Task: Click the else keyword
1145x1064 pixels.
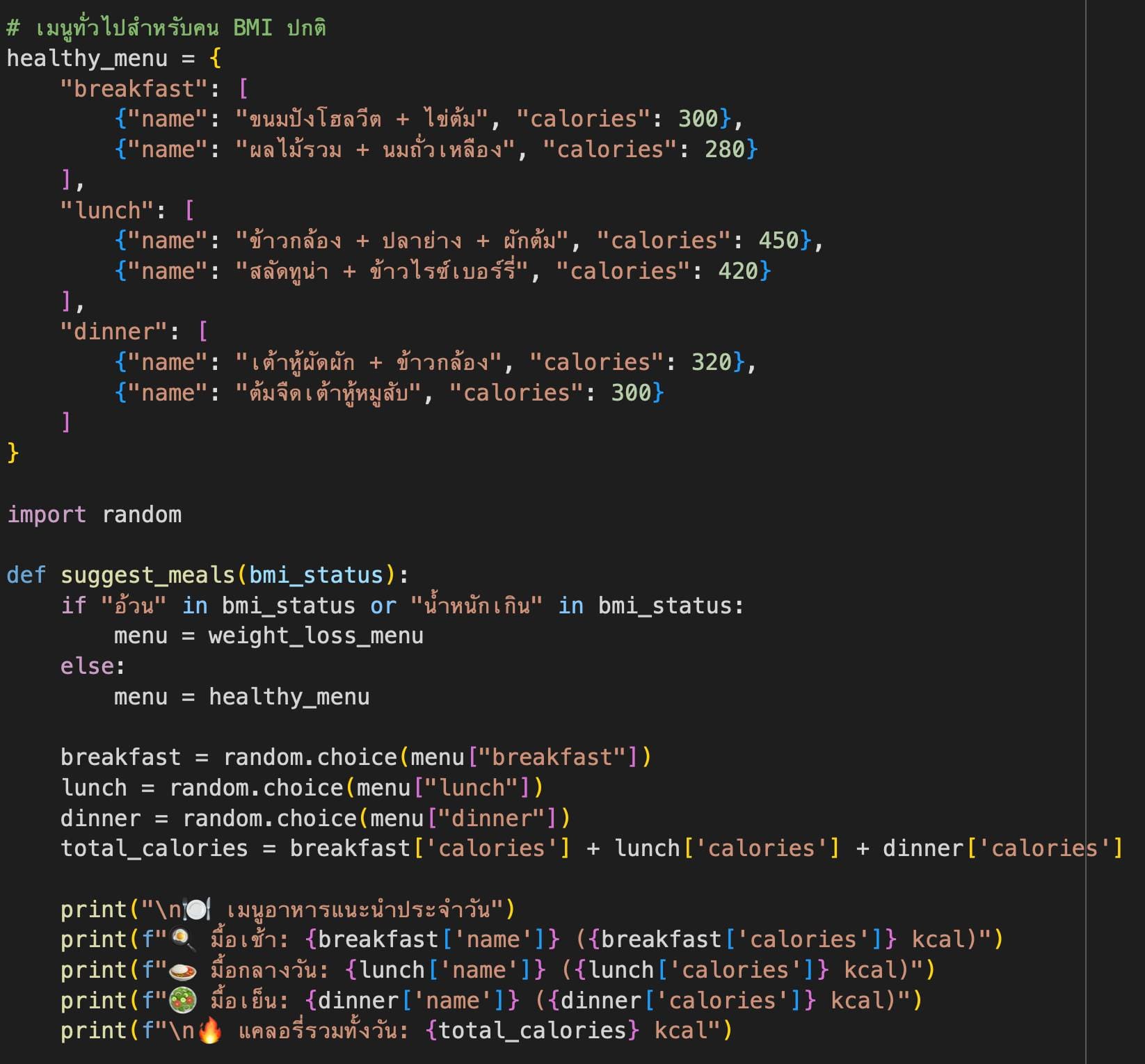Action: 87,666
